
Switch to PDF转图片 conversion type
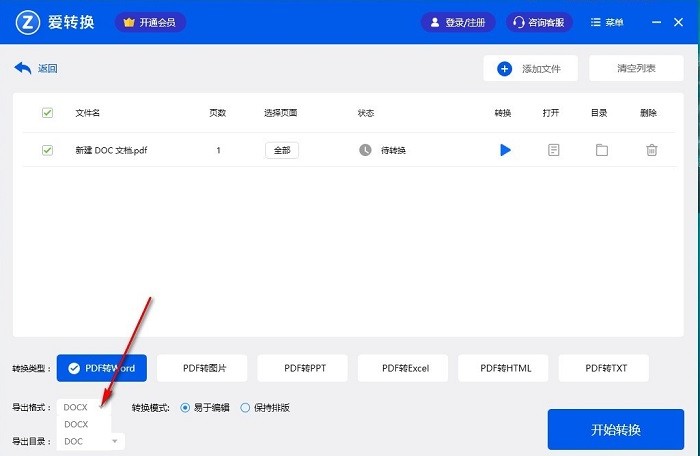(203, 368)
